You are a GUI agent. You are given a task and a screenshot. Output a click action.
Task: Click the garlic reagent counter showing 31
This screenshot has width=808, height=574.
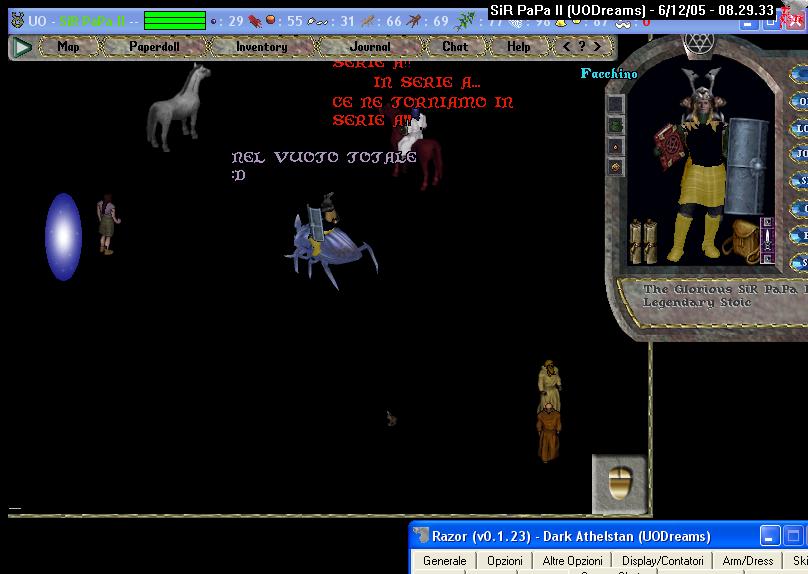tap(331, 21)
